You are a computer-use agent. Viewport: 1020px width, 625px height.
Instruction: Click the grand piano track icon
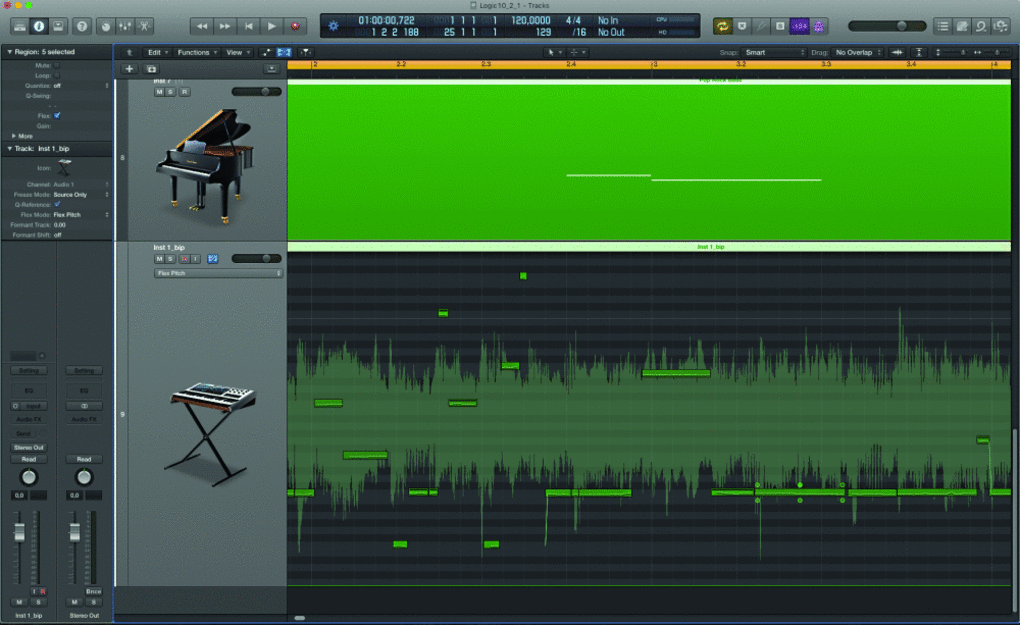coord(204,166)
